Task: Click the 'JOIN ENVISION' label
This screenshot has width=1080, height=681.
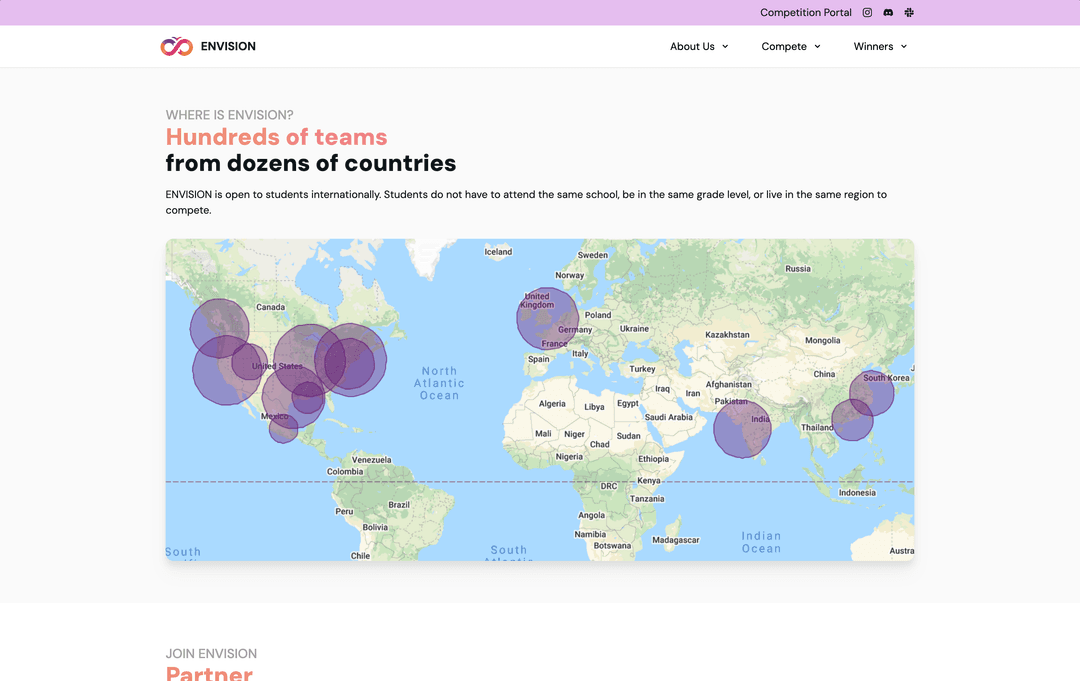Action: 211,653
